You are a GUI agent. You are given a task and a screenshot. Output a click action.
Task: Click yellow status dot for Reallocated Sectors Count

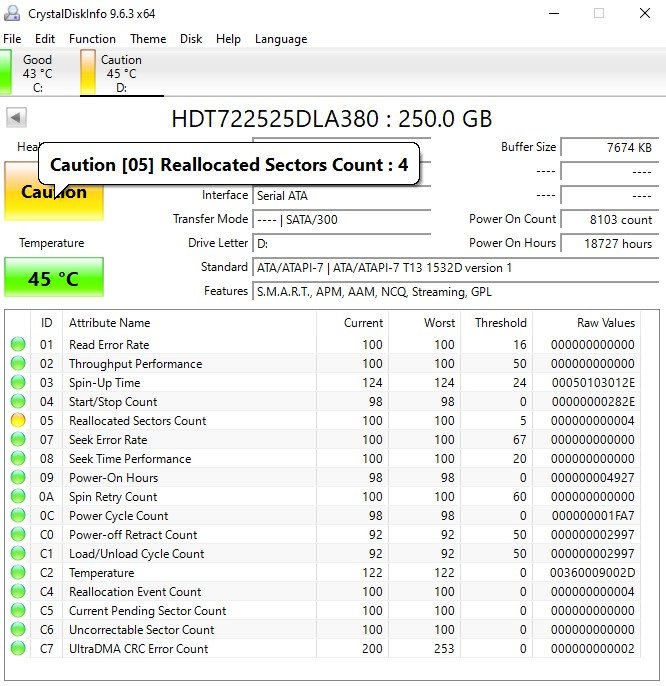pyautogui.click(x=18, y=420)
